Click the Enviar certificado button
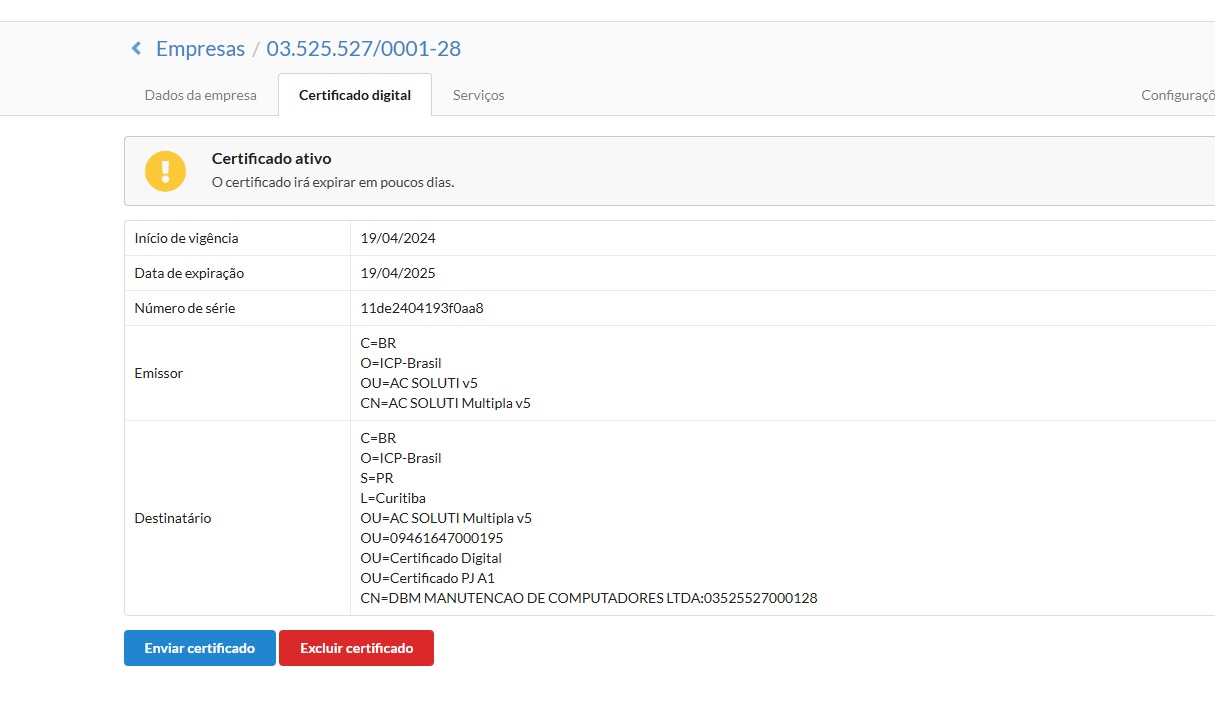The width and height of the screenshot is (1215, 723). pyautogui.click(x=200, y=648)
